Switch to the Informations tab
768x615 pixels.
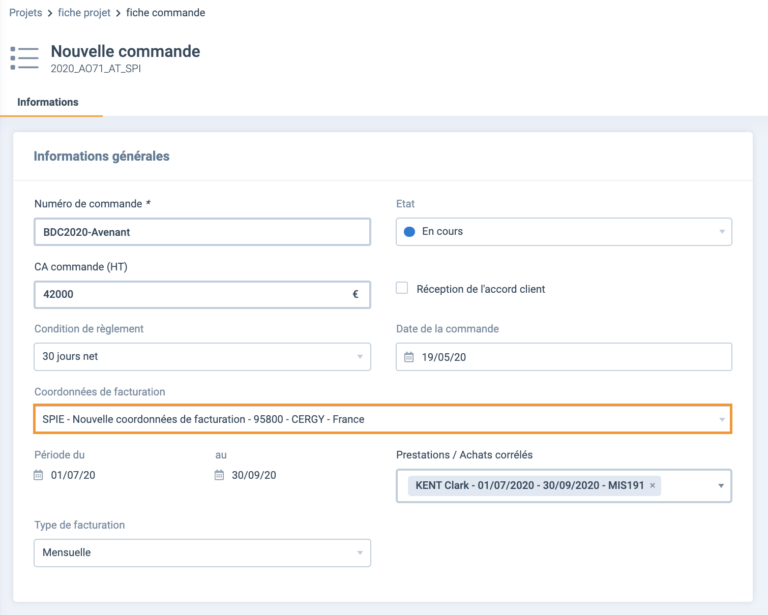tap(48, 102)
